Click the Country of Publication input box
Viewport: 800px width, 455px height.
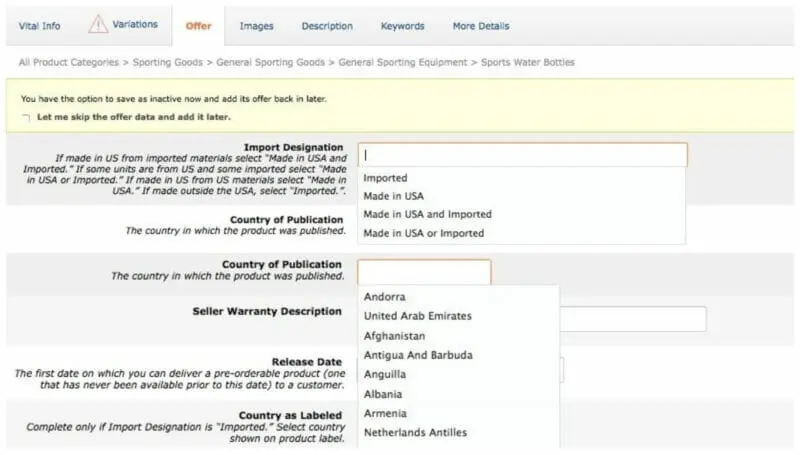[x=424, y=272]
